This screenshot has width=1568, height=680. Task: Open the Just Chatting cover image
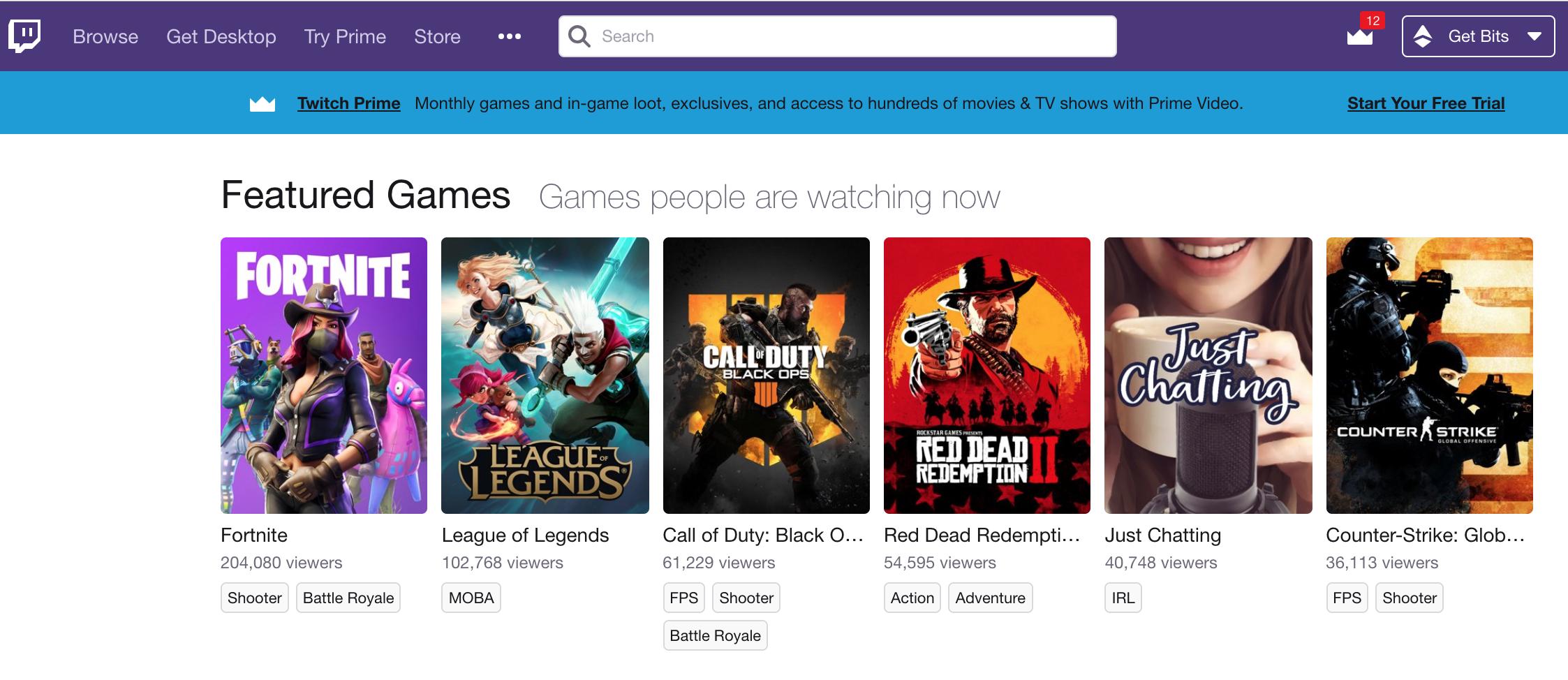(x=1208, y=376)
